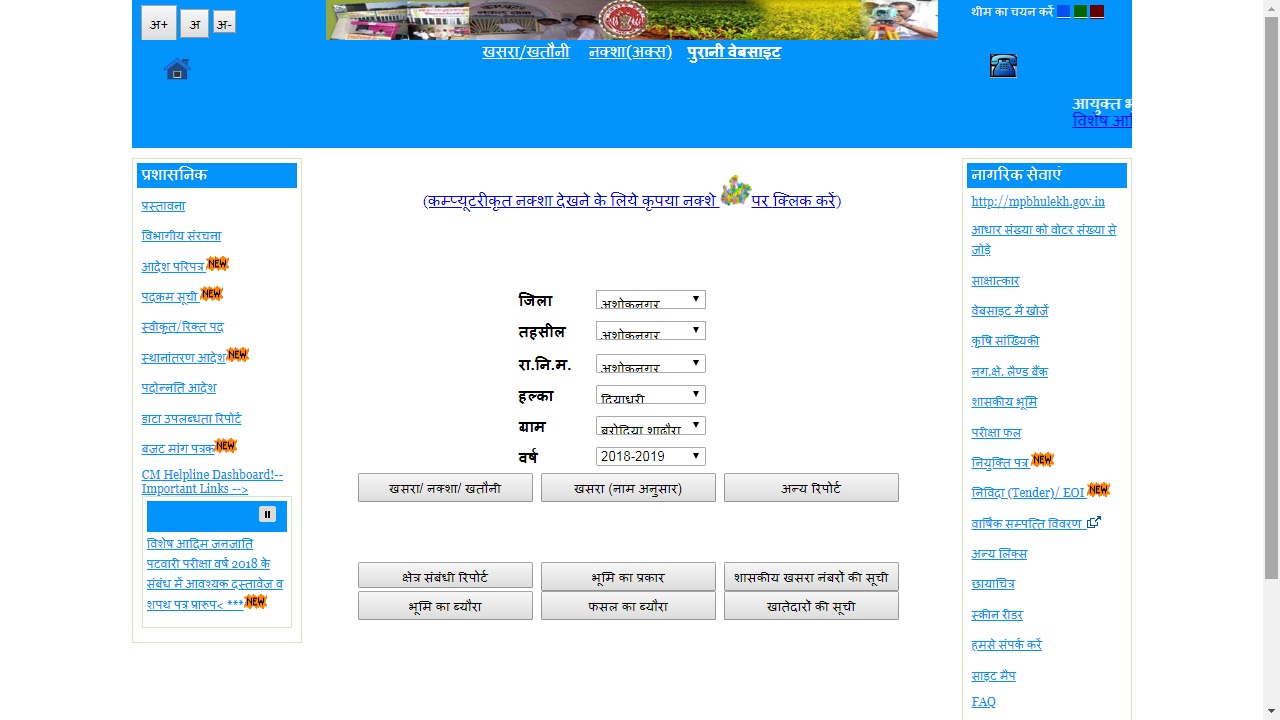Image resolution: width=1280 pixels, height=720 pixels.
Task: Click the खसरा (नाम अनुसार) button
Action: pyautogui.click(x=628, y=487)
